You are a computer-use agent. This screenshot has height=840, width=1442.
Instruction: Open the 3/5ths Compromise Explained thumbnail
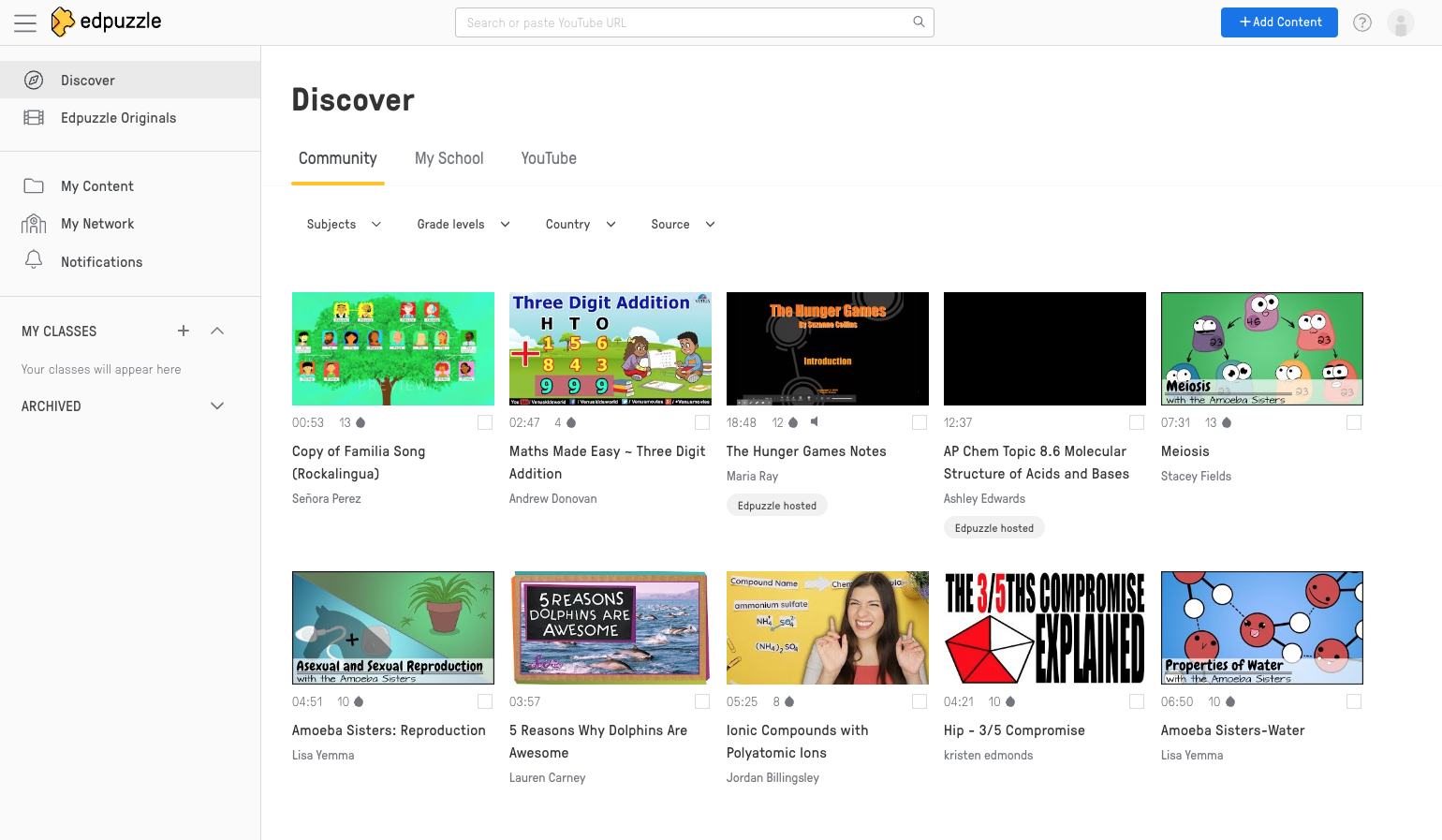1045,627
